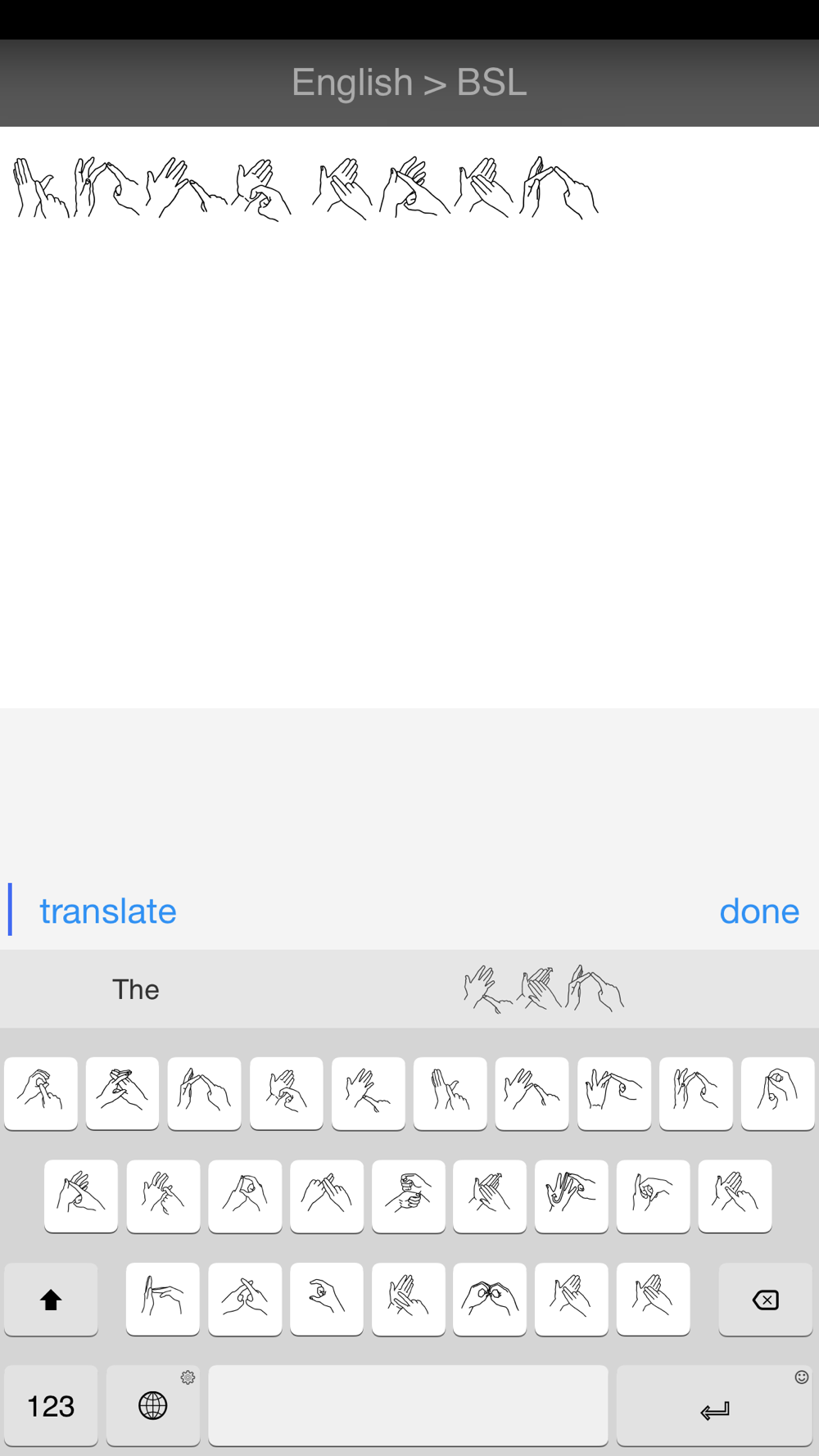This screenshot has height=1456, width=819.
Task: Tap the BSL sign key in B position
Action: click(490, 1299)
